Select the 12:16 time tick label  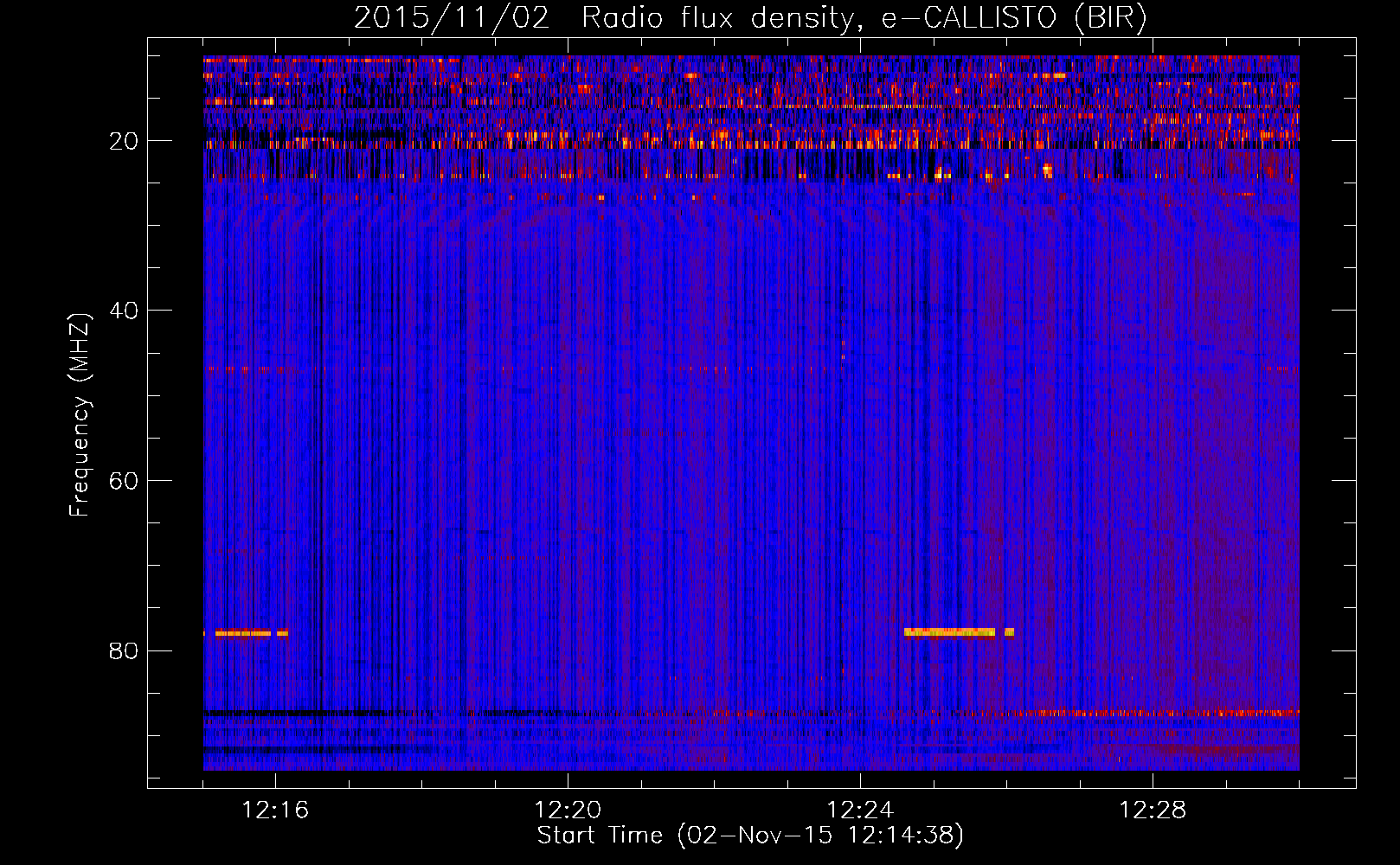[x=275, y=811]
